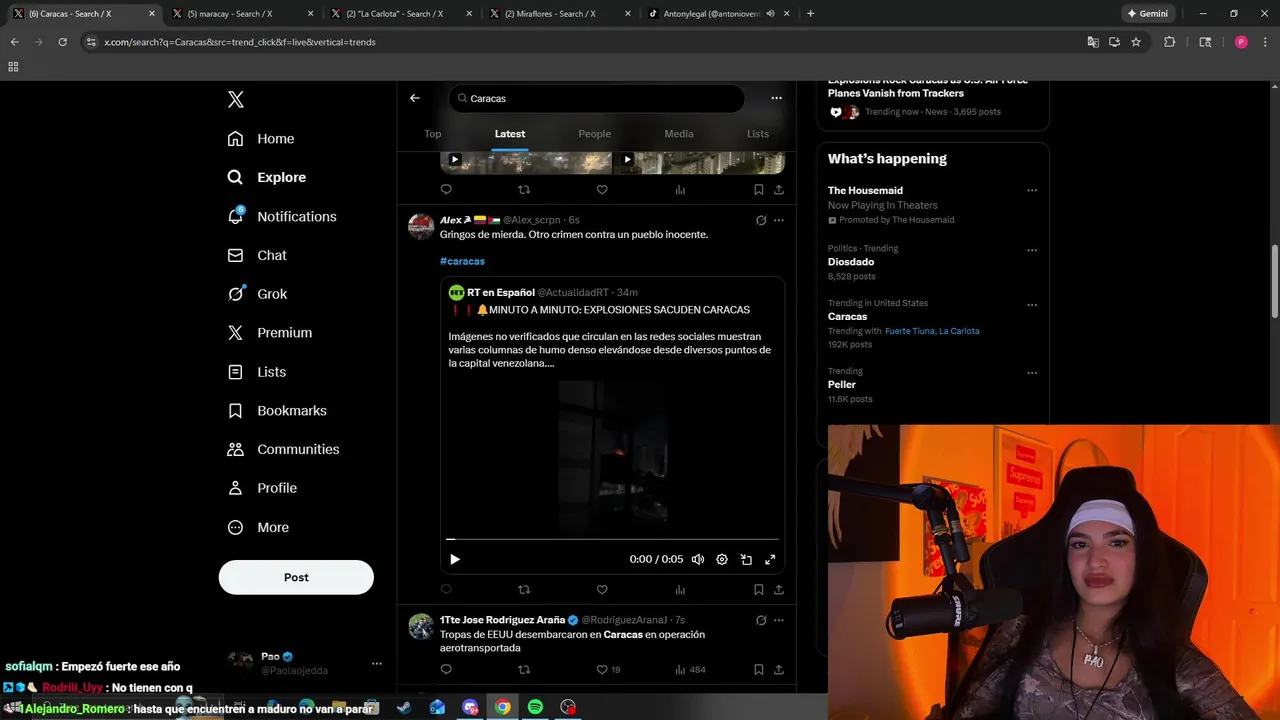This screenshot has width=1280, height=720.
Task: Open Chat in the sidebar
Action: click(257, 255)
